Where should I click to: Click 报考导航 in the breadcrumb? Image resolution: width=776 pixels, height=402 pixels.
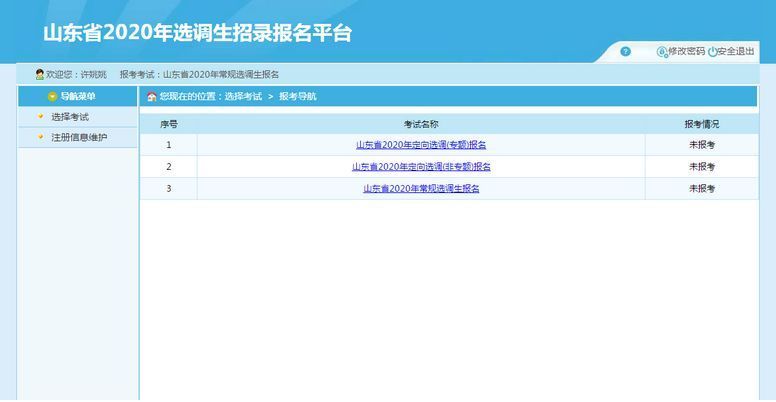click(x=298, y=97)
